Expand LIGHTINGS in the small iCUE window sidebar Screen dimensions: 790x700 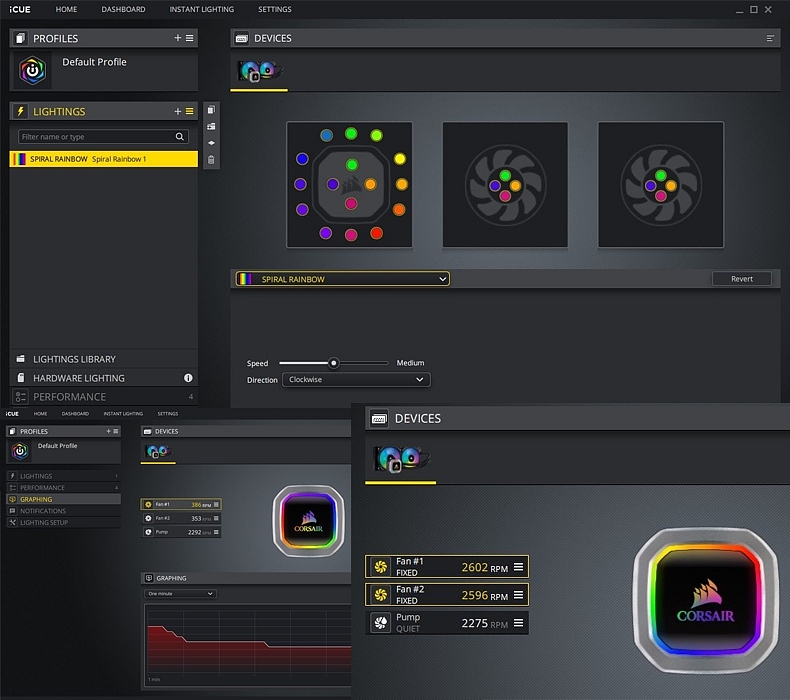63,476
